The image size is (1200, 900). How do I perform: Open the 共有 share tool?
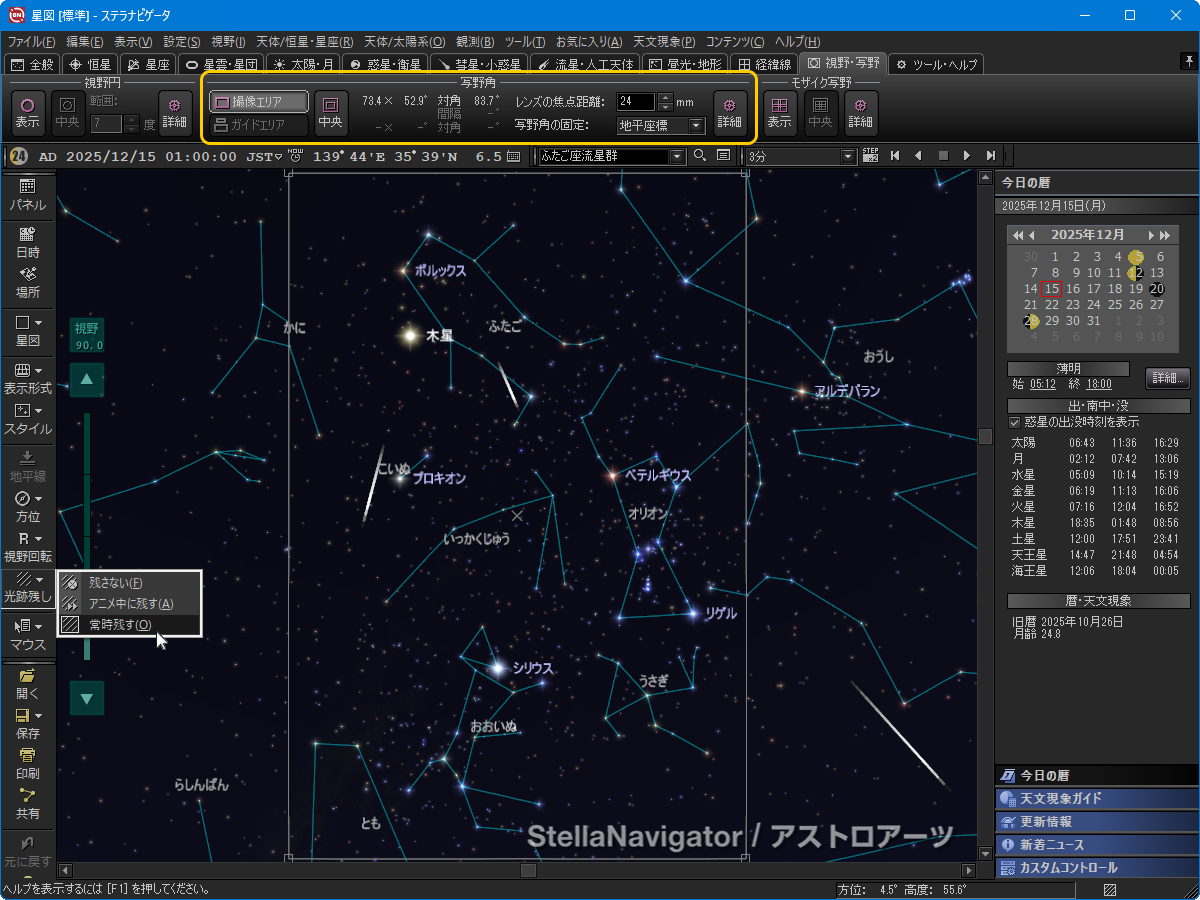[x=27, y=804]
